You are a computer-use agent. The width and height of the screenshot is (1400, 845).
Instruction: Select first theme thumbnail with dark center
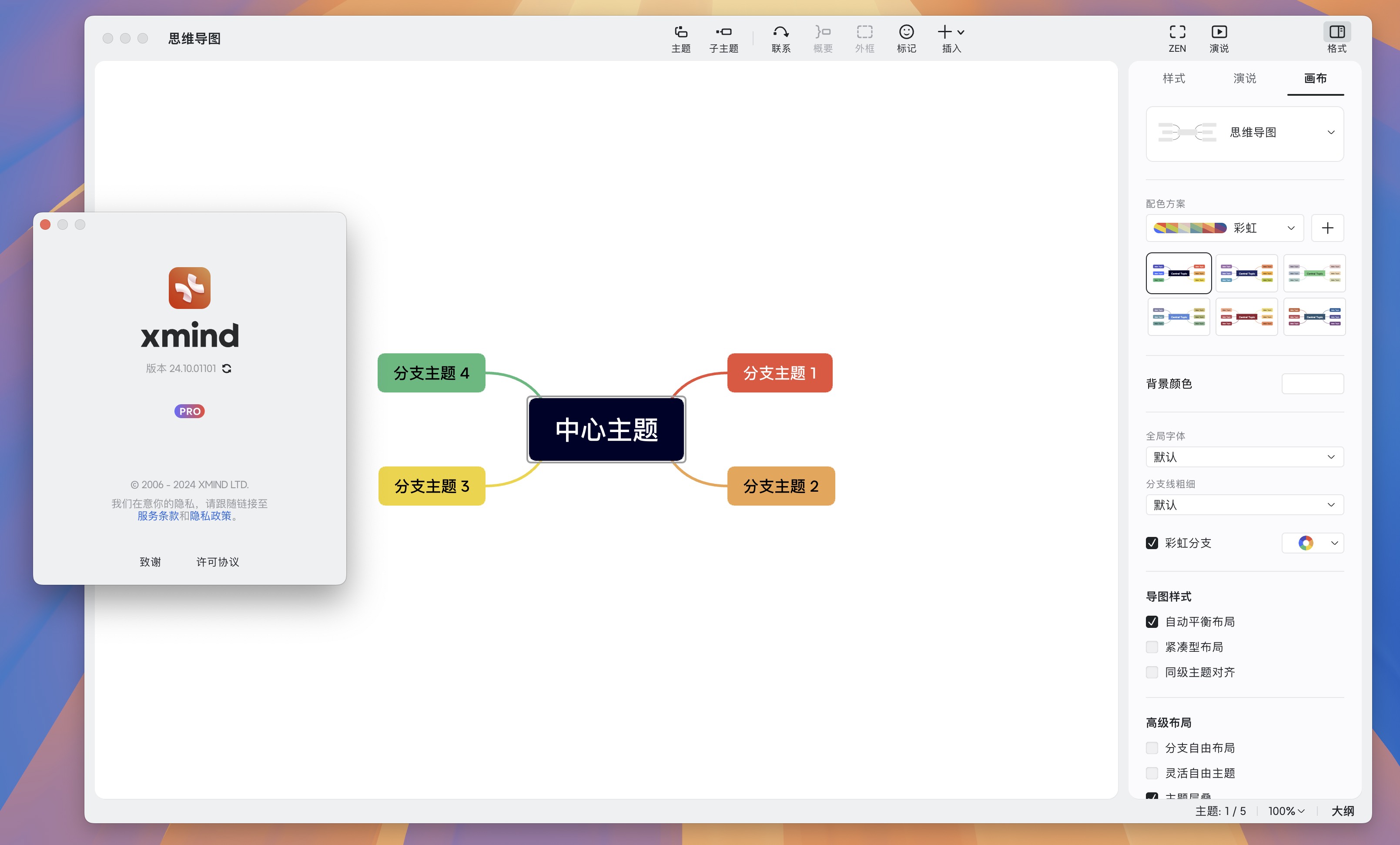point(1179,273)
